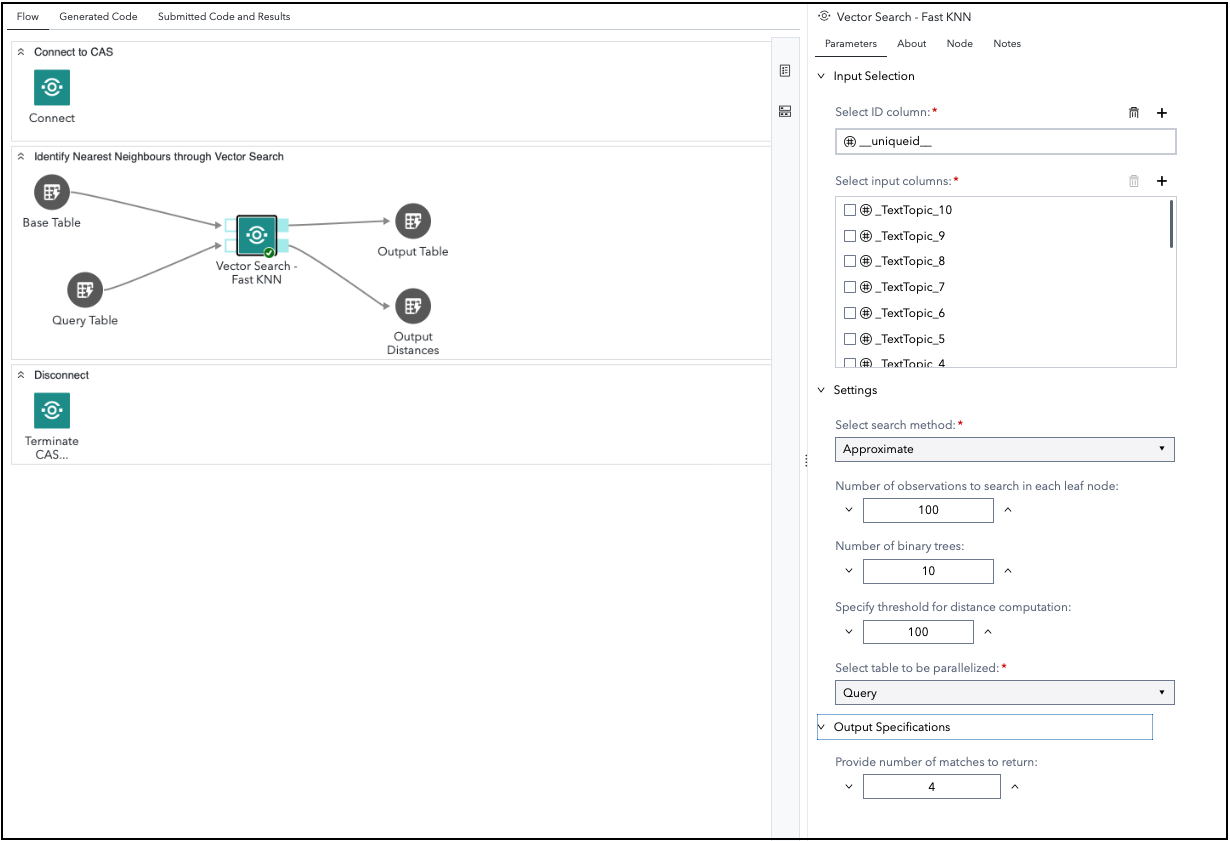Open the Submitted Code and Results tab
The height and width of the screenshot is (841, 1230).
224,17
